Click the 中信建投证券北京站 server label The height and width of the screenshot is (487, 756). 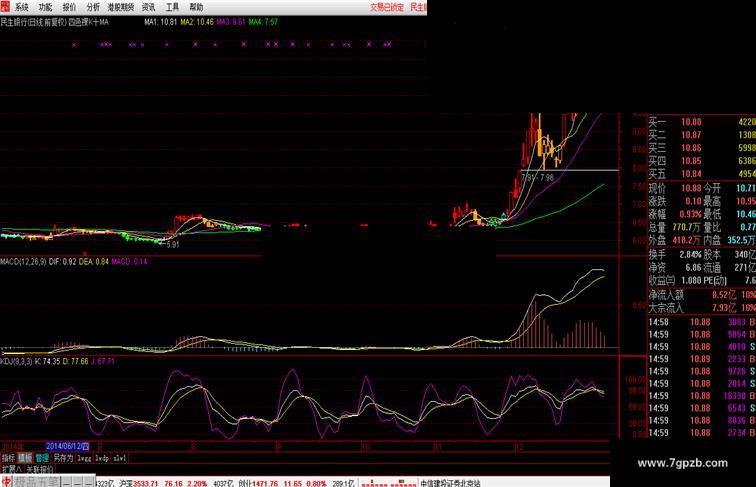(x=450, y=483)
